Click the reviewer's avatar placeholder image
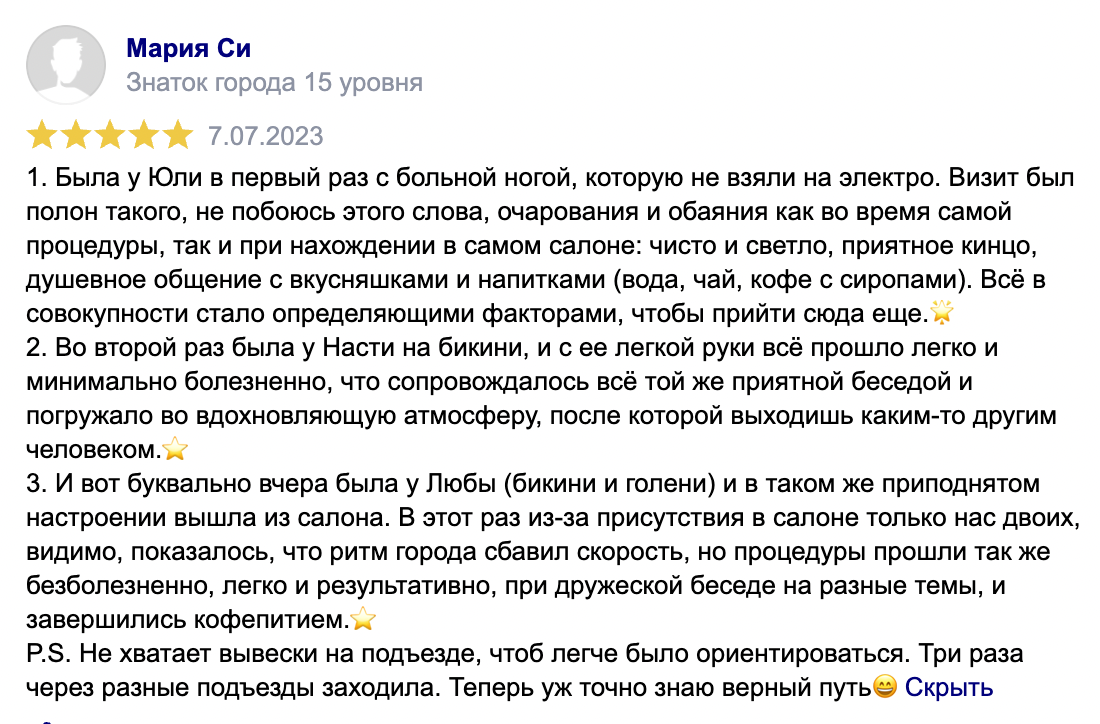The height and width of the screenshot is (724, 1100). tap(65, 65)
